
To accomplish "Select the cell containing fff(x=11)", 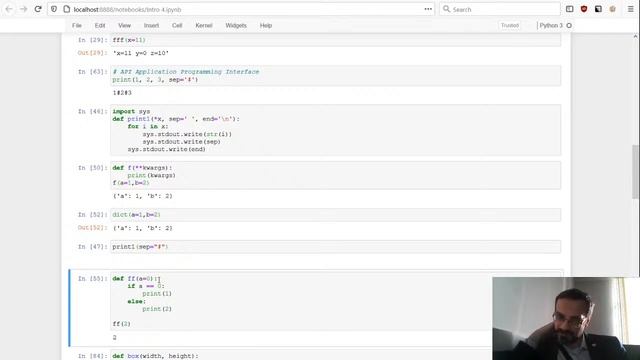I will point(336,40).
